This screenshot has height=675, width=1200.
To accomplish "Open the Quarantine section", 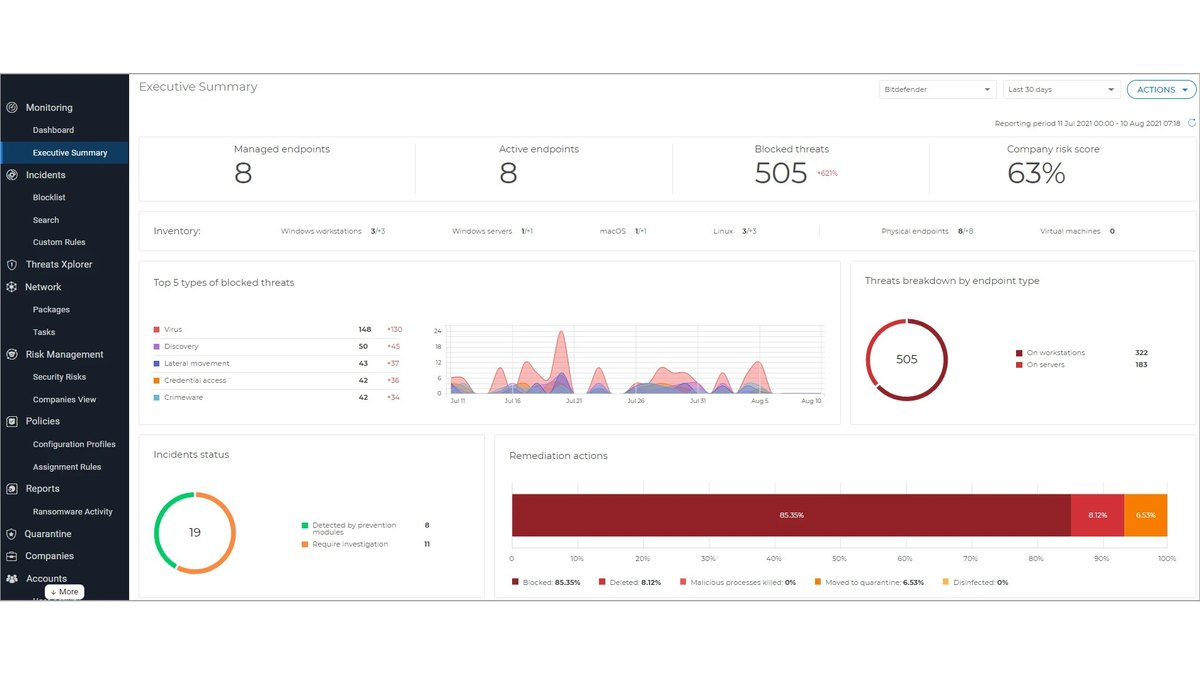I will (48, 534).
